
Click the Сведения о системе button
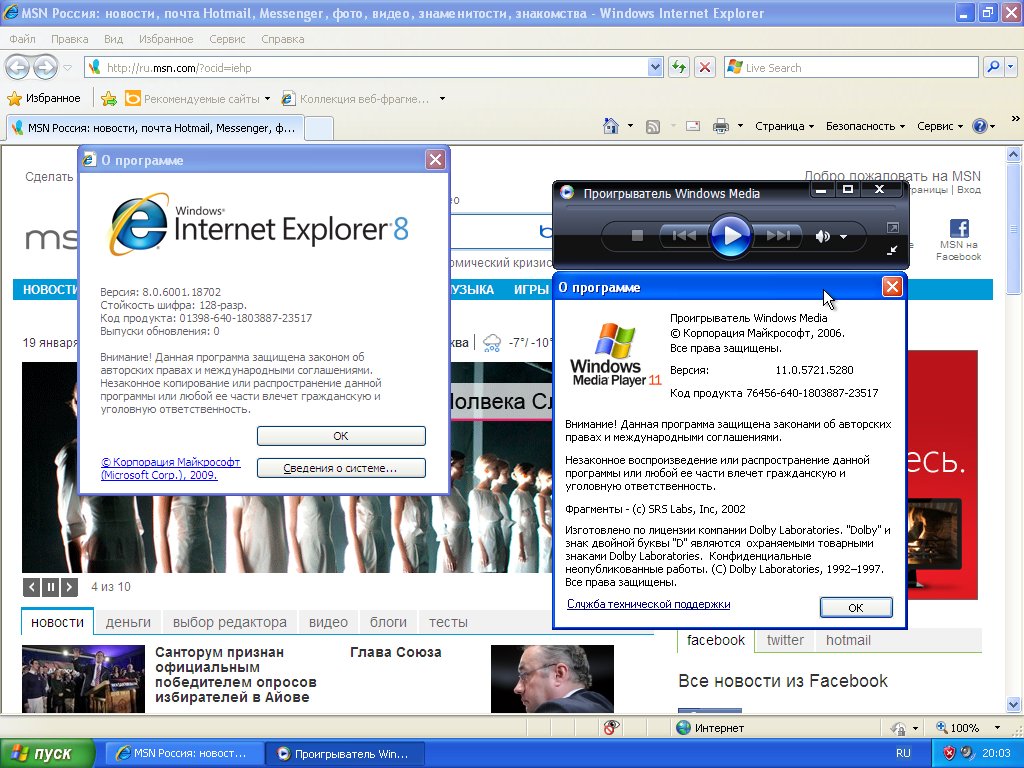(x=341, y=467)
